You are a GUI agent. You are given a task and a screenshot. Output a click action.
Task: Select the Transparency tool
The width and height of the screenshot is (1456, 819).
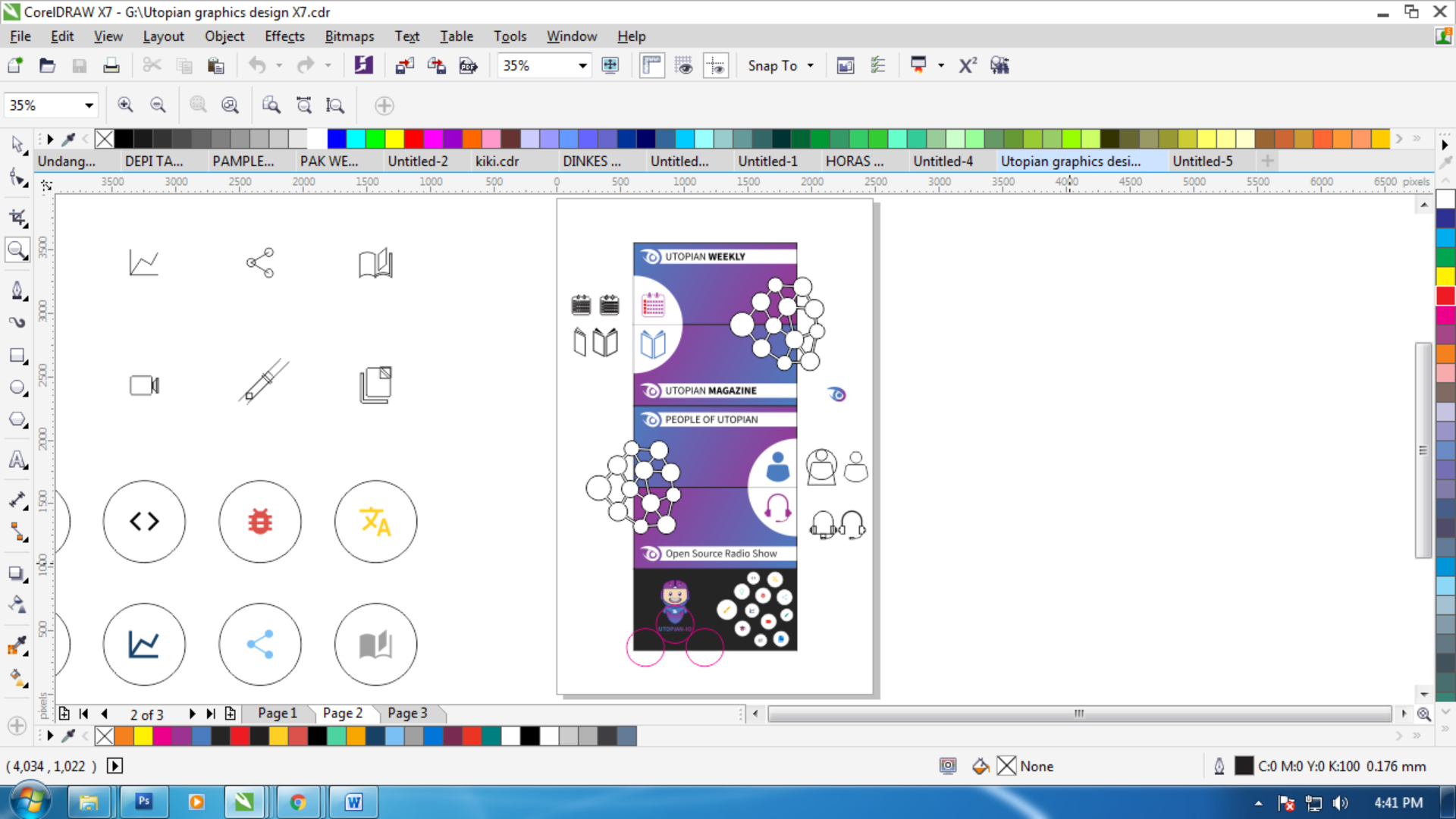coord(17,605)
